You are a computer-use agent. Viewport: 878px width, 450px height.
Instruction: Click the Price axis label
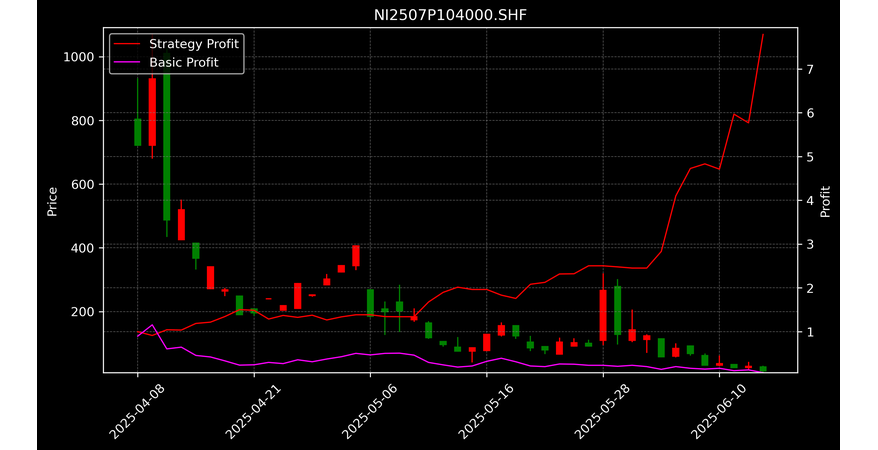(x=52, y=201)
